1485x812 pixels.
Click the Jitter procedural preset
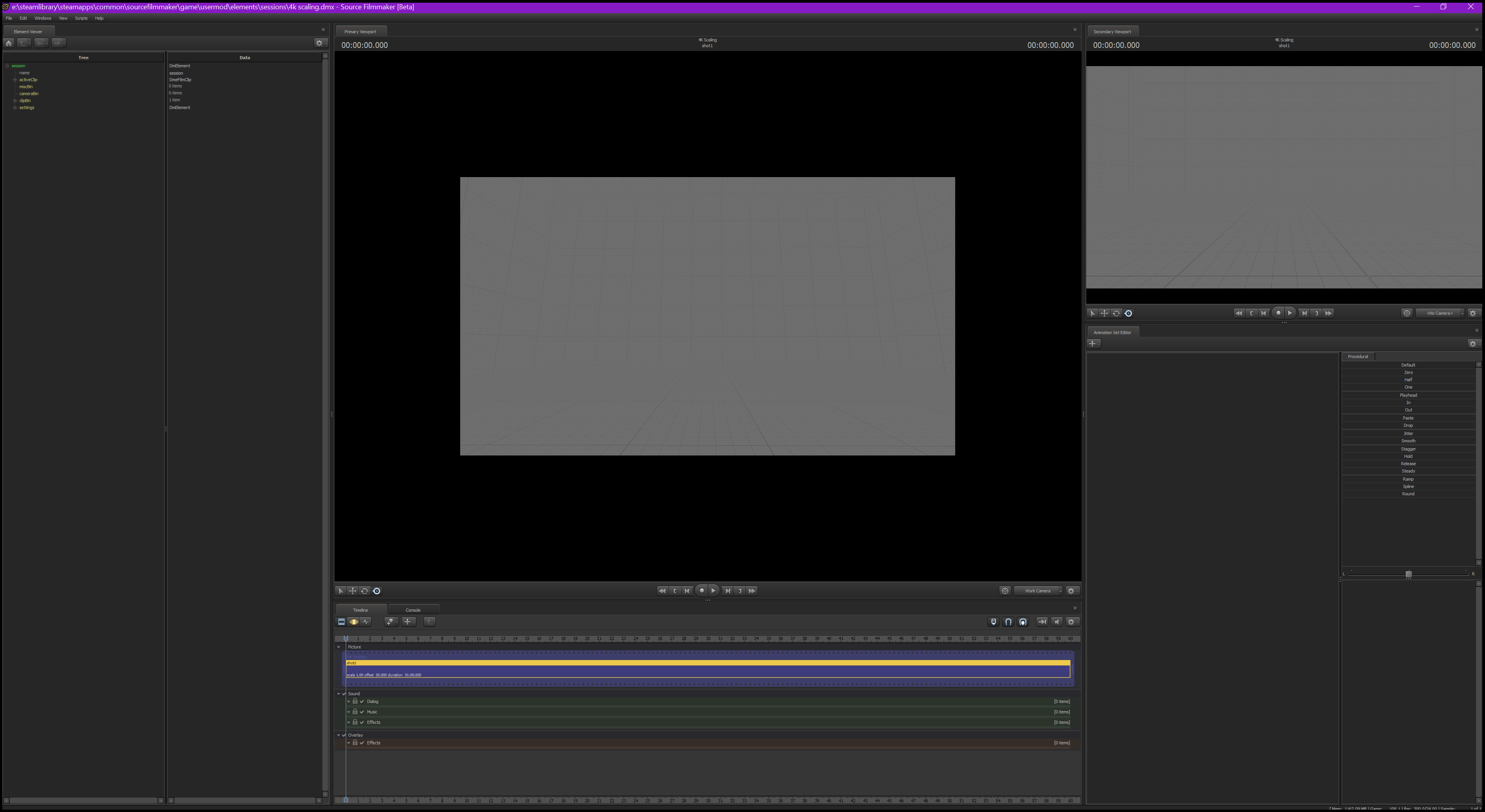(1408, 433)
